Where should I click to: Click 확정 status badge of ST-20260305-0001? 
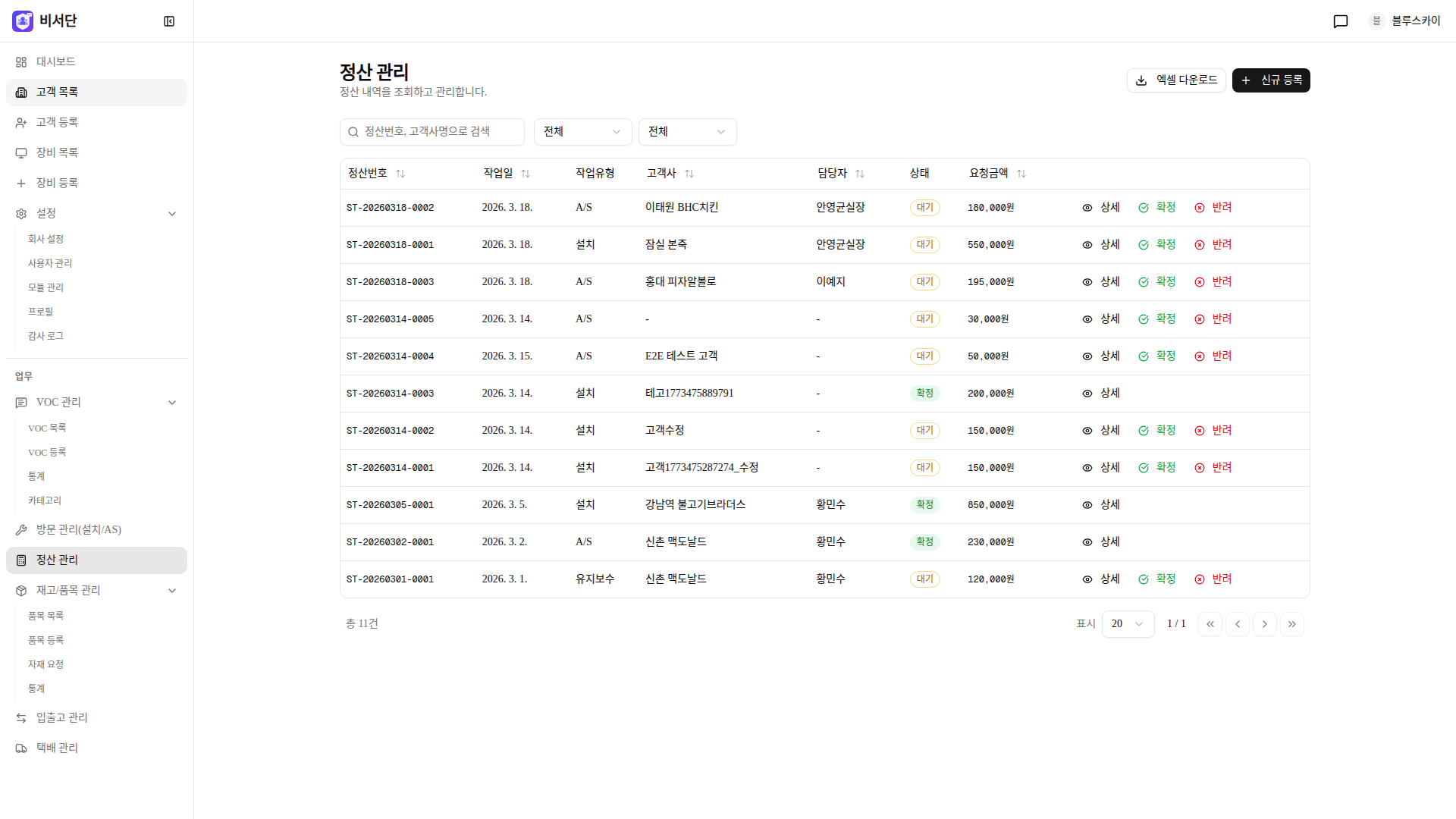(x=924, y=505)
